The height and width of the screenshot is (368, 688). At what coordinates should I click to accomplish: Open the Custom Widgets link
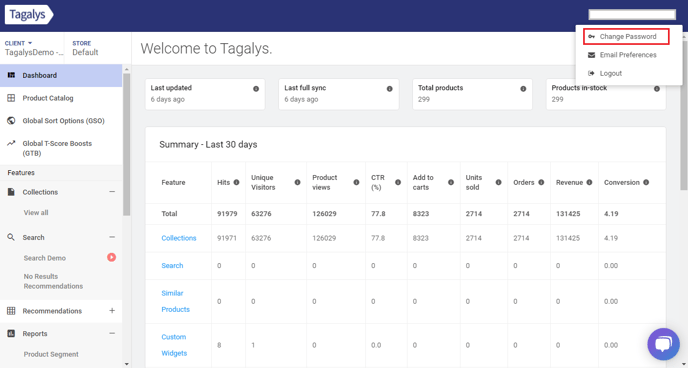[174, 345]
